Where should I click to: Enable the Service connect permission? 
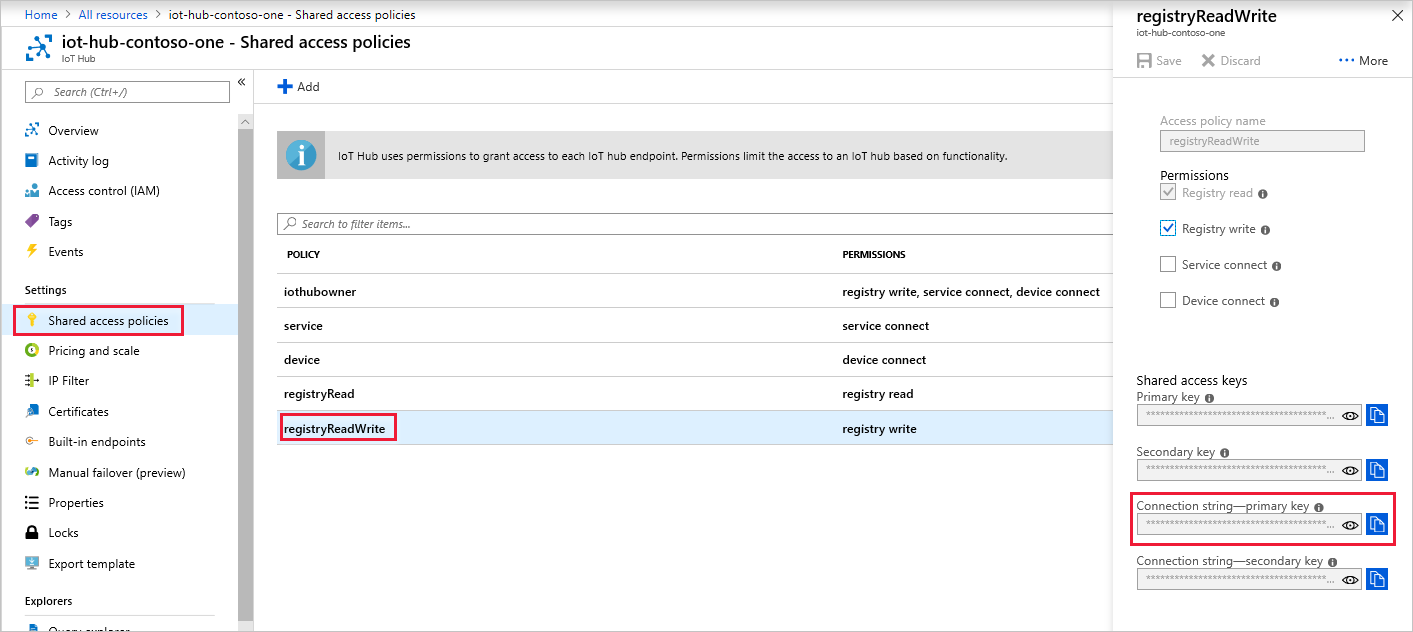click(x=1167, y=265)
